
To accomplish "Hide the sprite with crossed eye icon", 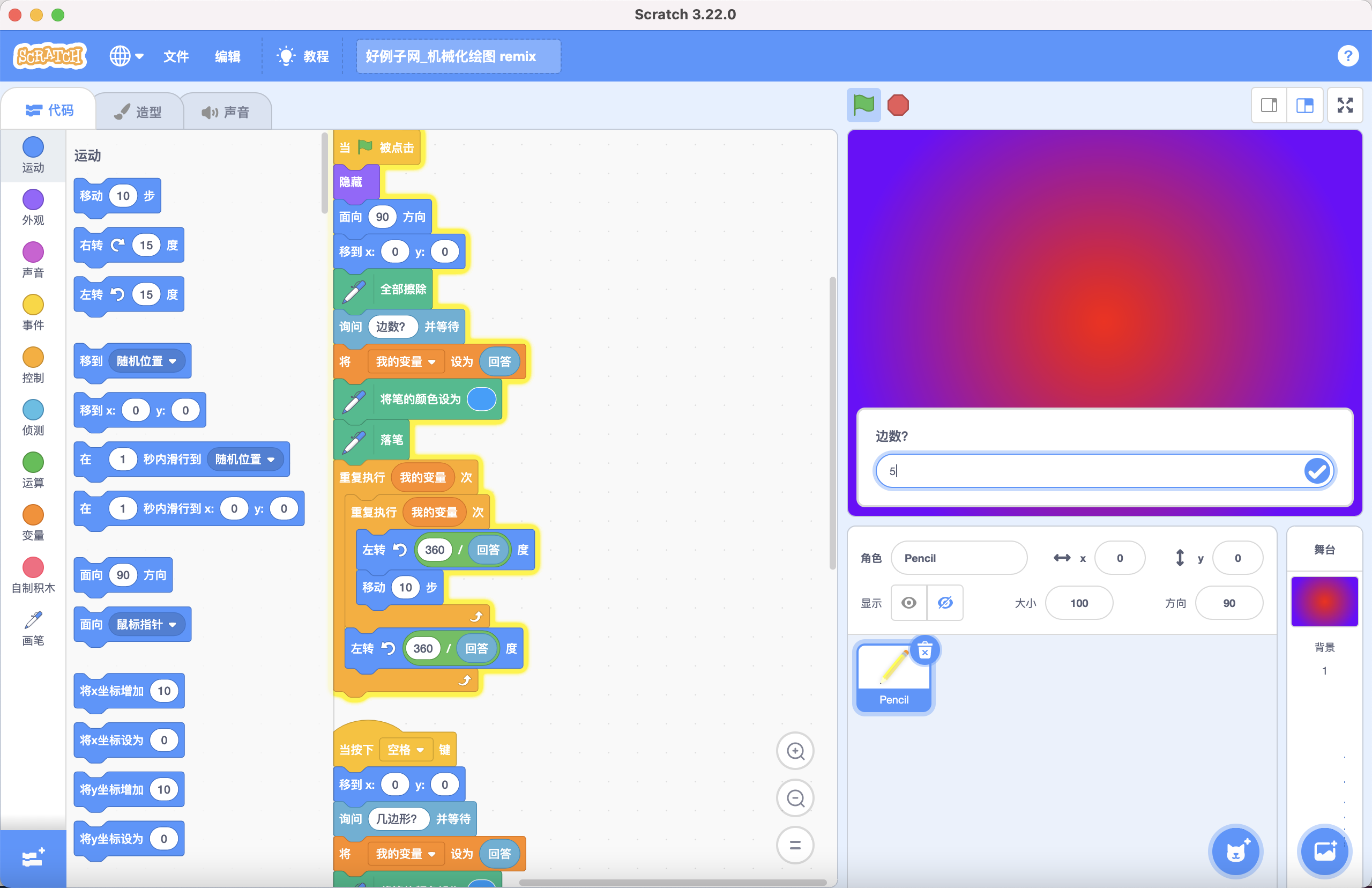I will point(945,603).
